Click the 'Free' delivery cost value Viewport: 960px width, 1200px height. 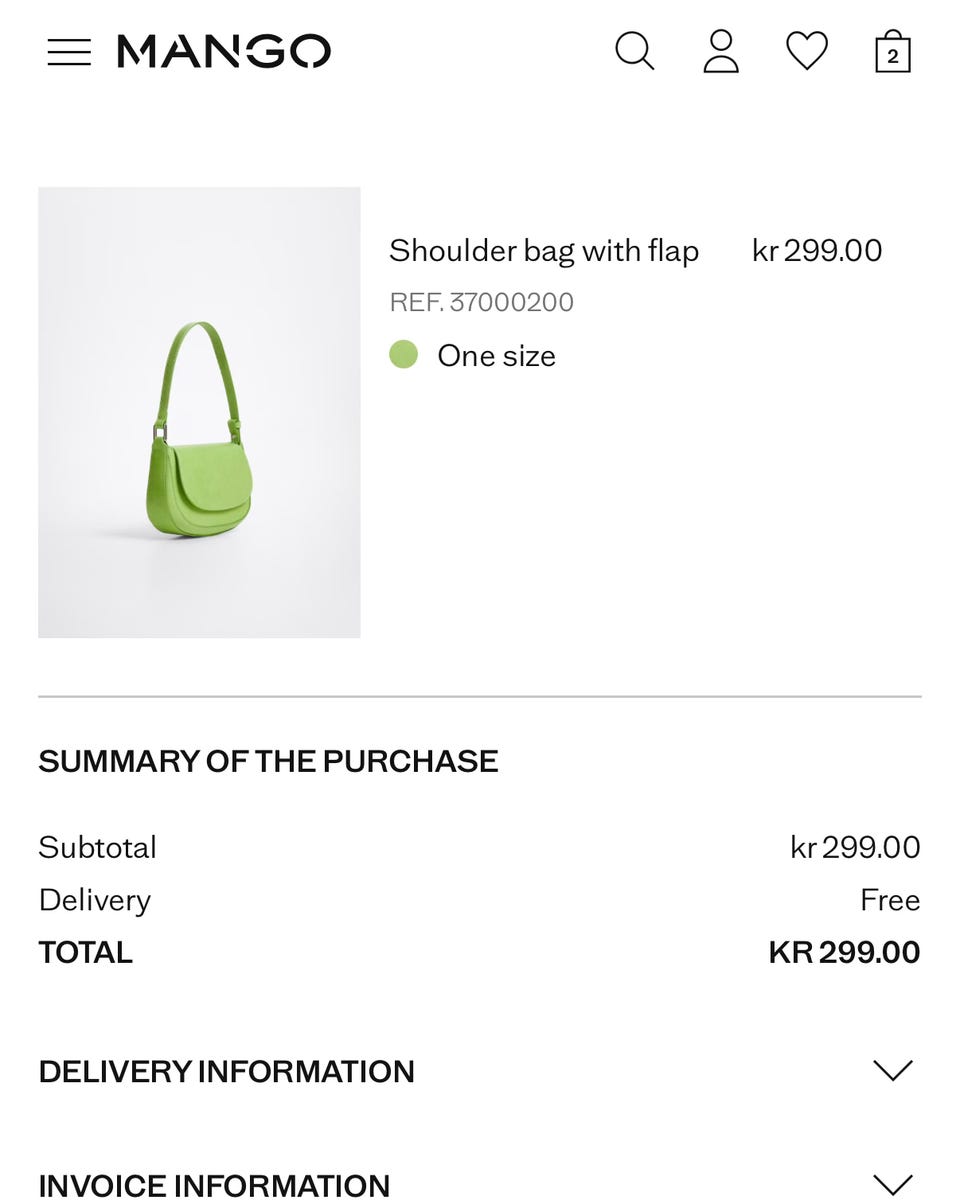pyautogui.click(x=889, y=900)
